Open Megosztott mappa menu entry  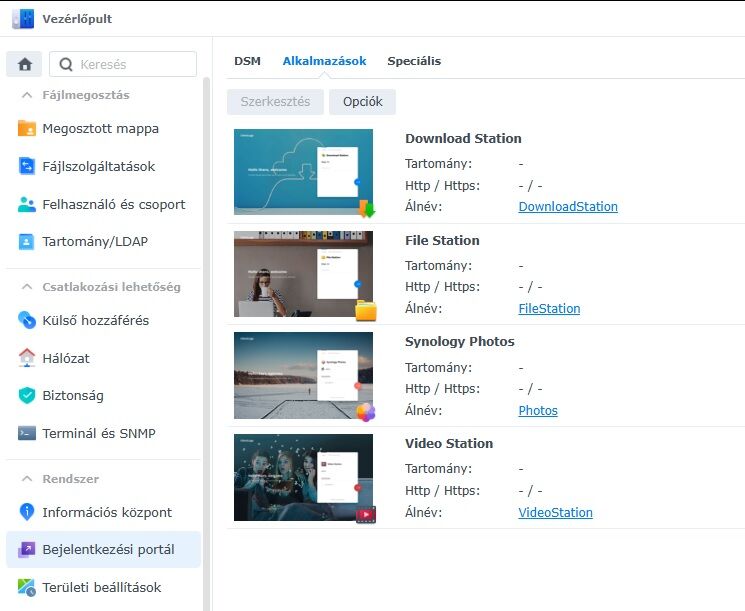click(x=103, y=129)
